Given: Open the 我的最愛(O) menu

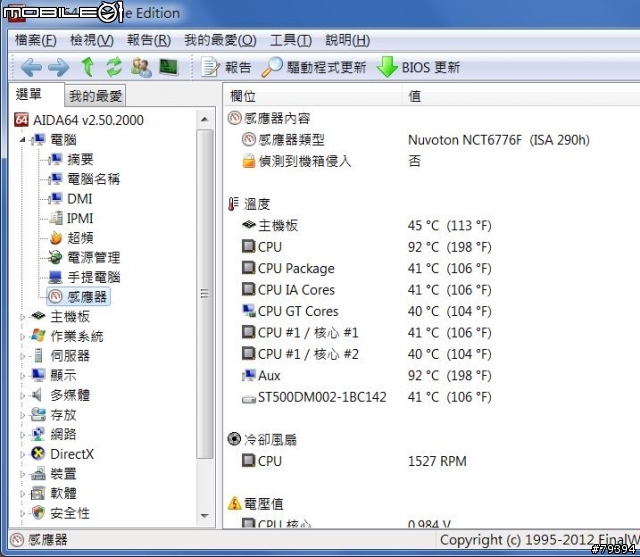Looking at the screenshot, I should pyautogui.click(x=220, y=40).
